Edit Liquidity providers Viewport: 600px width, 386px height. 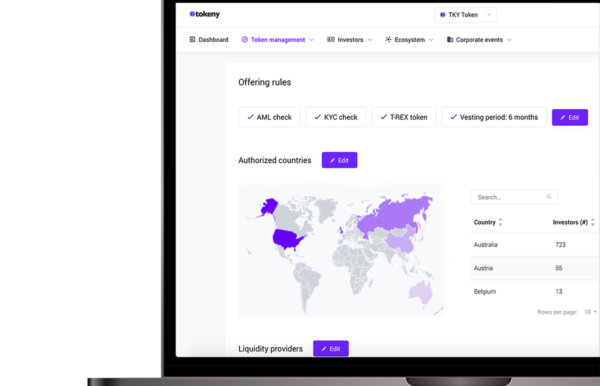pyautogui.click(x=331, y=349)
